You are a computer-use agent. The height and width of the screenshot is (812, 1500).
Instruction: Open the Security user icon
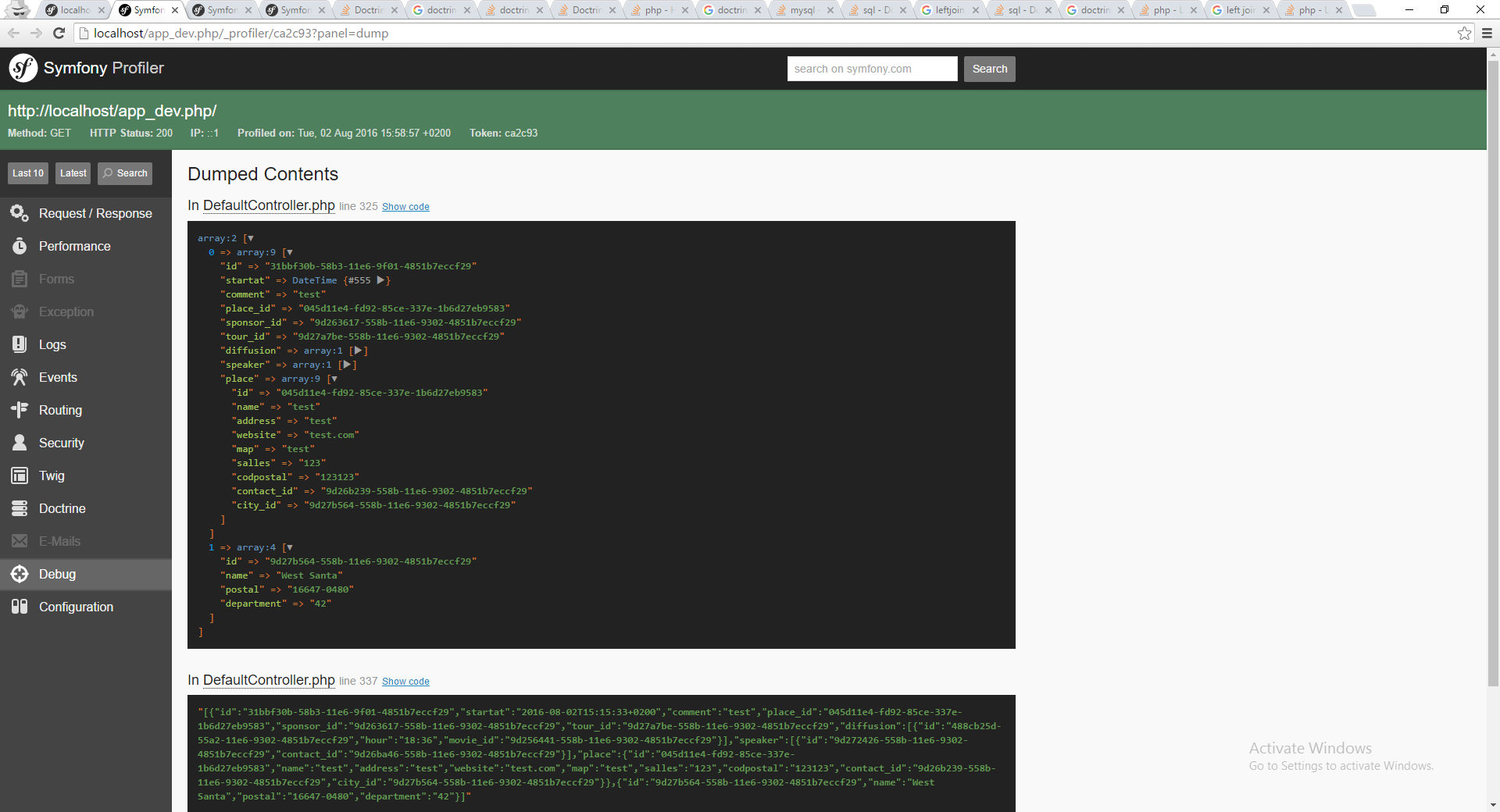[20, 443]
